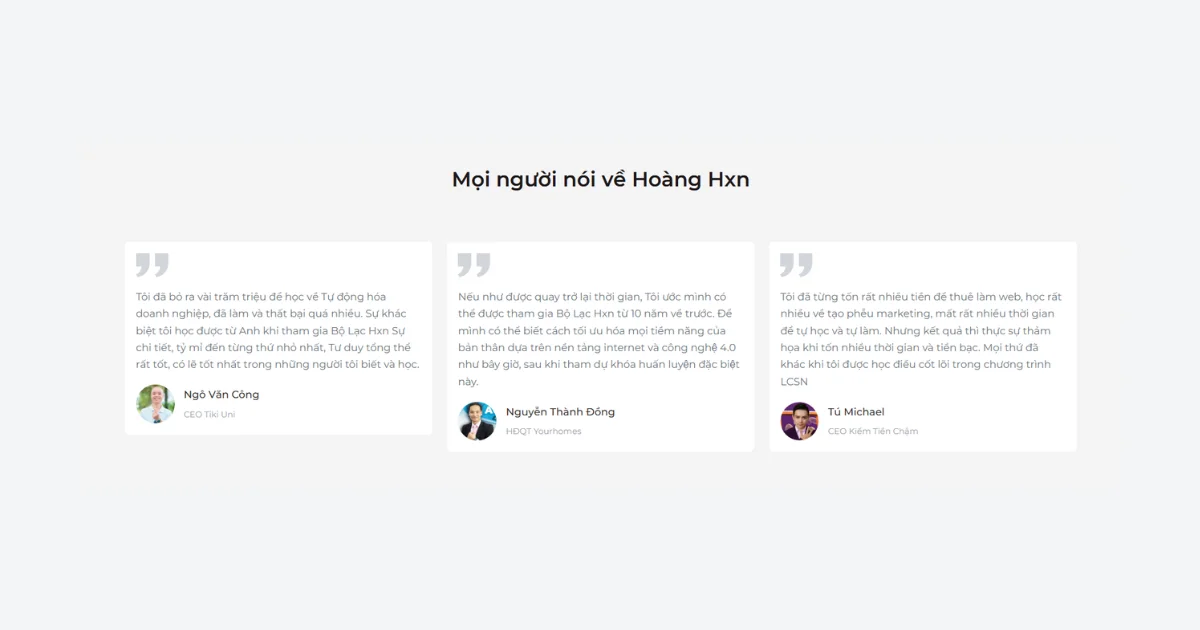Click the line 'rất tốt, có lẽ tốt nhất'
The image size is (1200, 630).
click(x=278, y=365)
